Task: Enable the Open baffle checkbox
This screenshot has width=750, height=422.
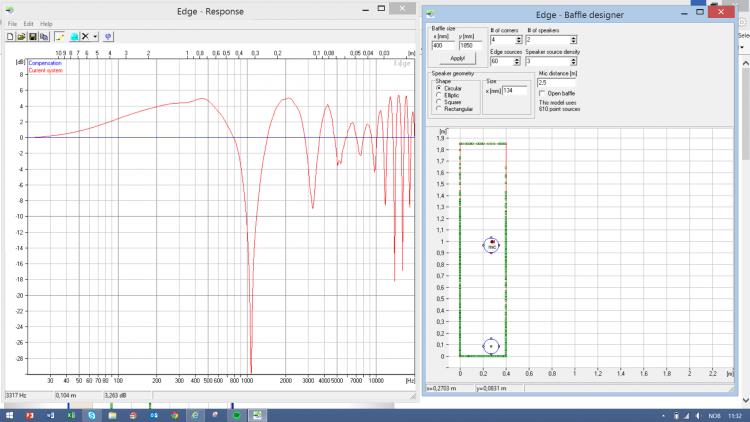Action: pyautogui.click(x=542, y=93)
